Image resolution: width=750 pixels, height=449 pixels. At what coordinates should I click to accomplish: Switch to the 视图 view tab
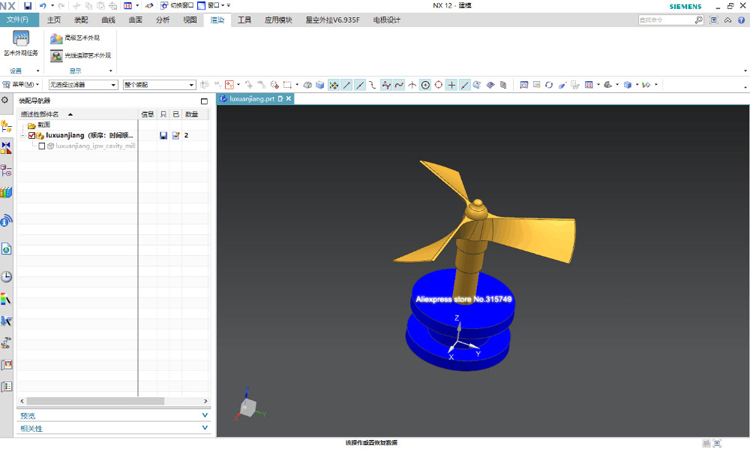click(x=190, y=20)
